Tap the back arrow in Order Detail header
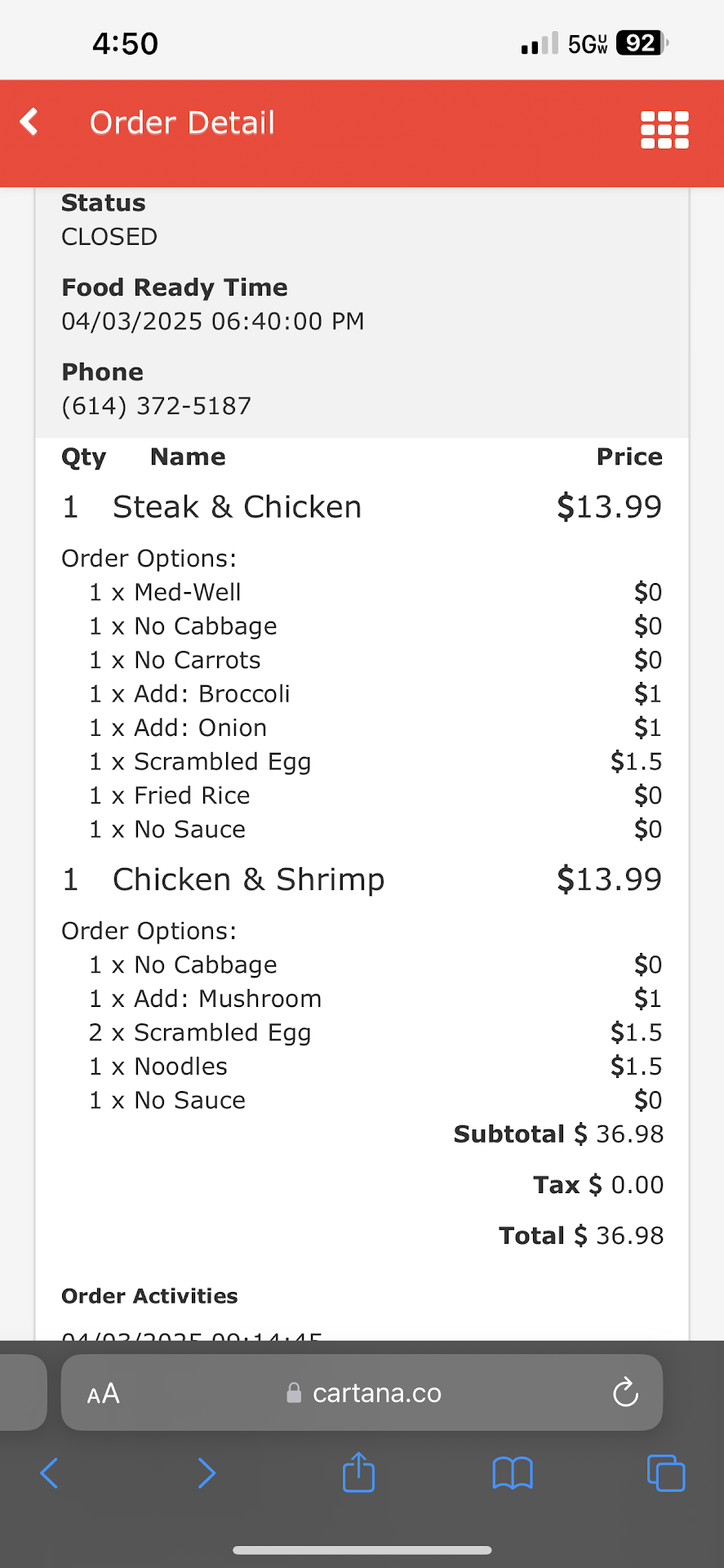Image resolution: width=724 pixels, height=1568 pixels. click(x=30, y=122)
